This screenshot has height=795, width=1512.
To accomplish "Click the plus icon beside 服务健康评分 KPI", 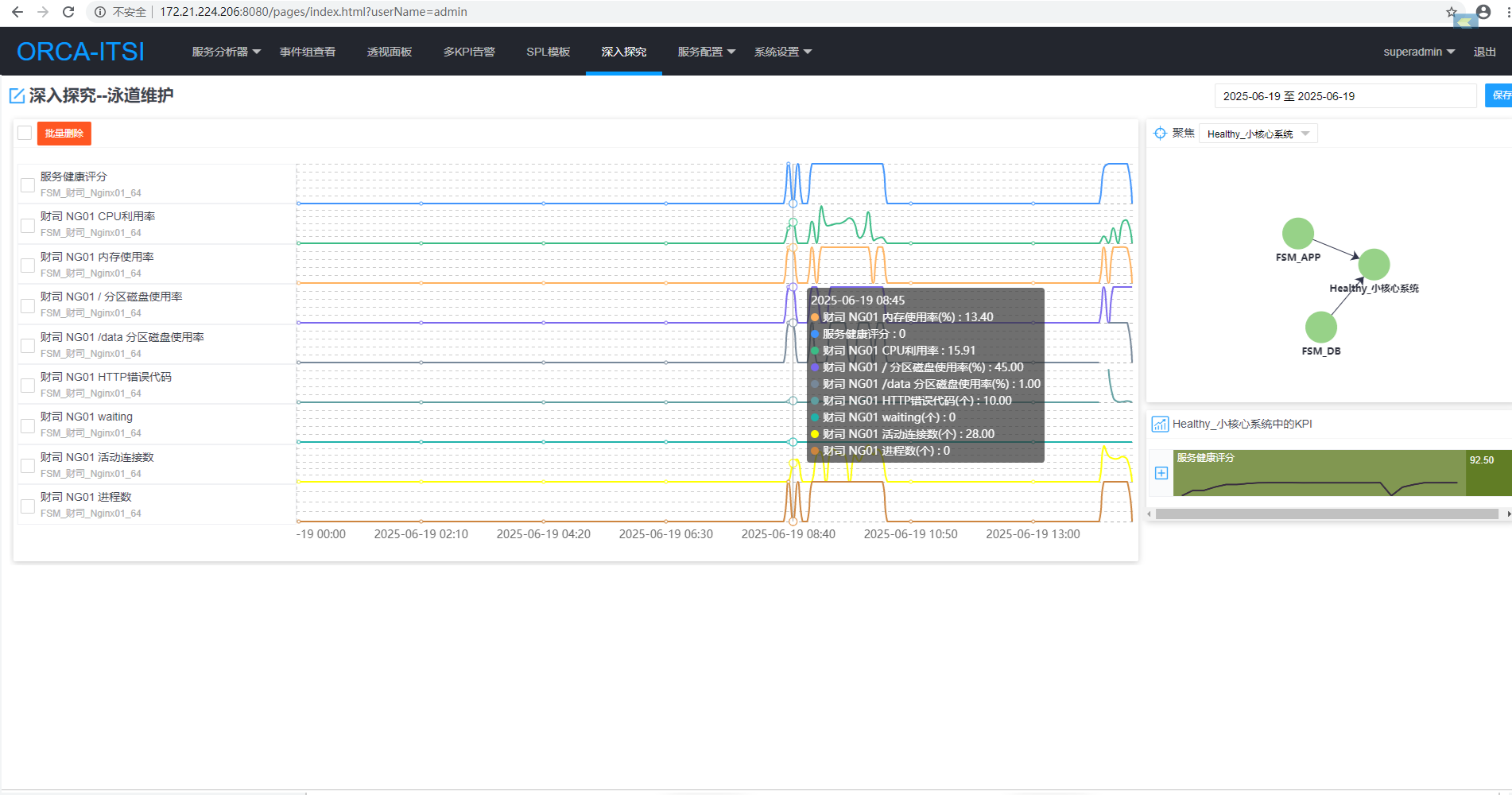I will point(1161,473).
